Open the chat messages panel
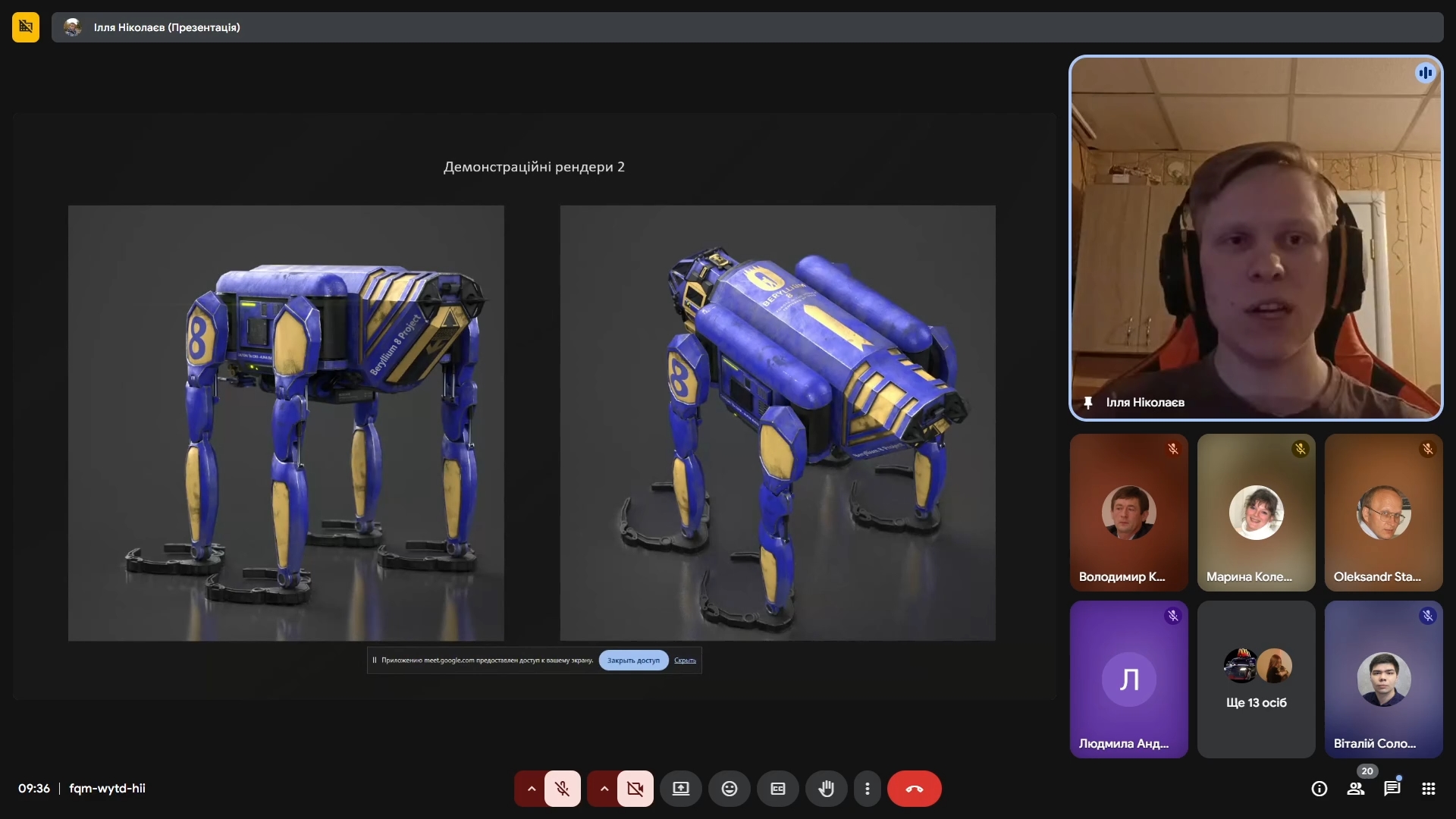This screenshot has height=819, width=1456. coord(1392,789)
